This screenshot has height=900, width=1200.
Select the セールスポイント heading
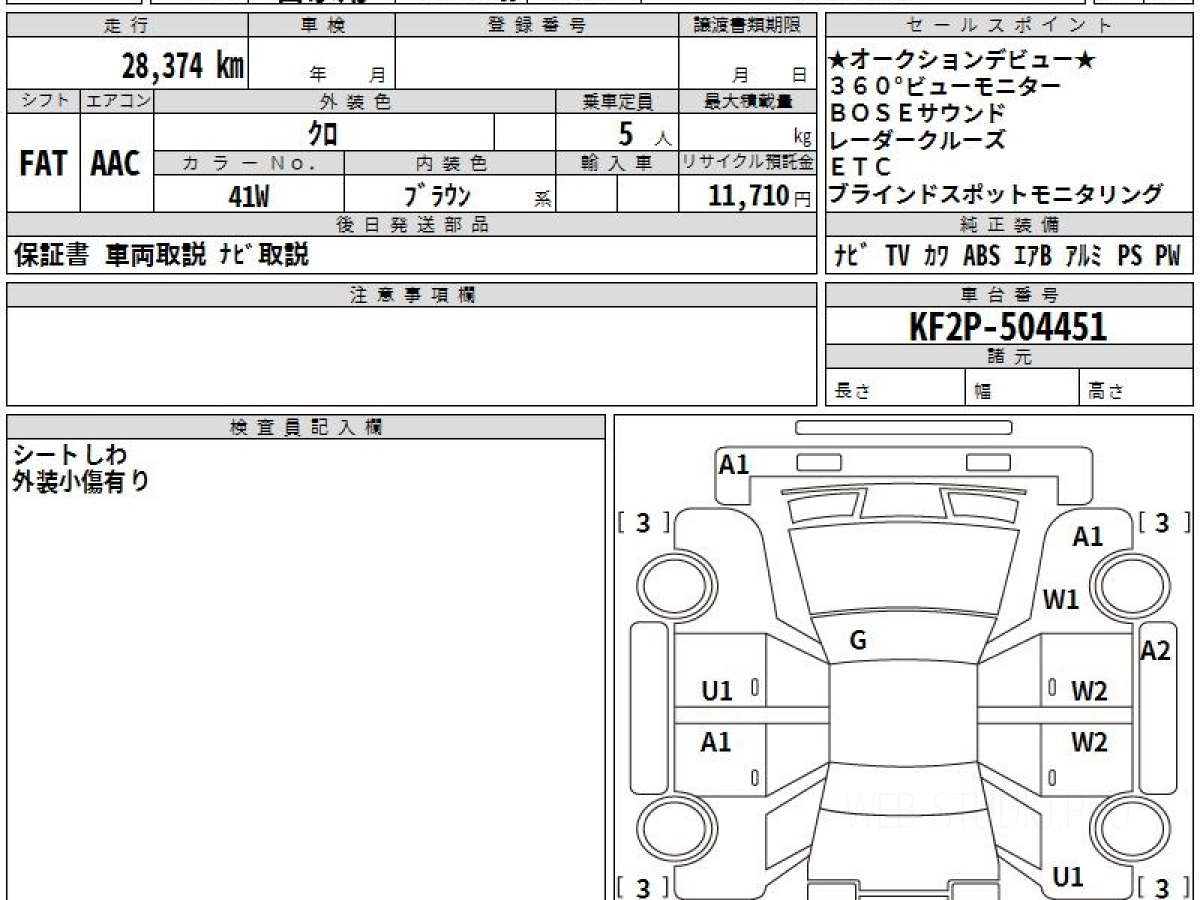point(1010,26)
